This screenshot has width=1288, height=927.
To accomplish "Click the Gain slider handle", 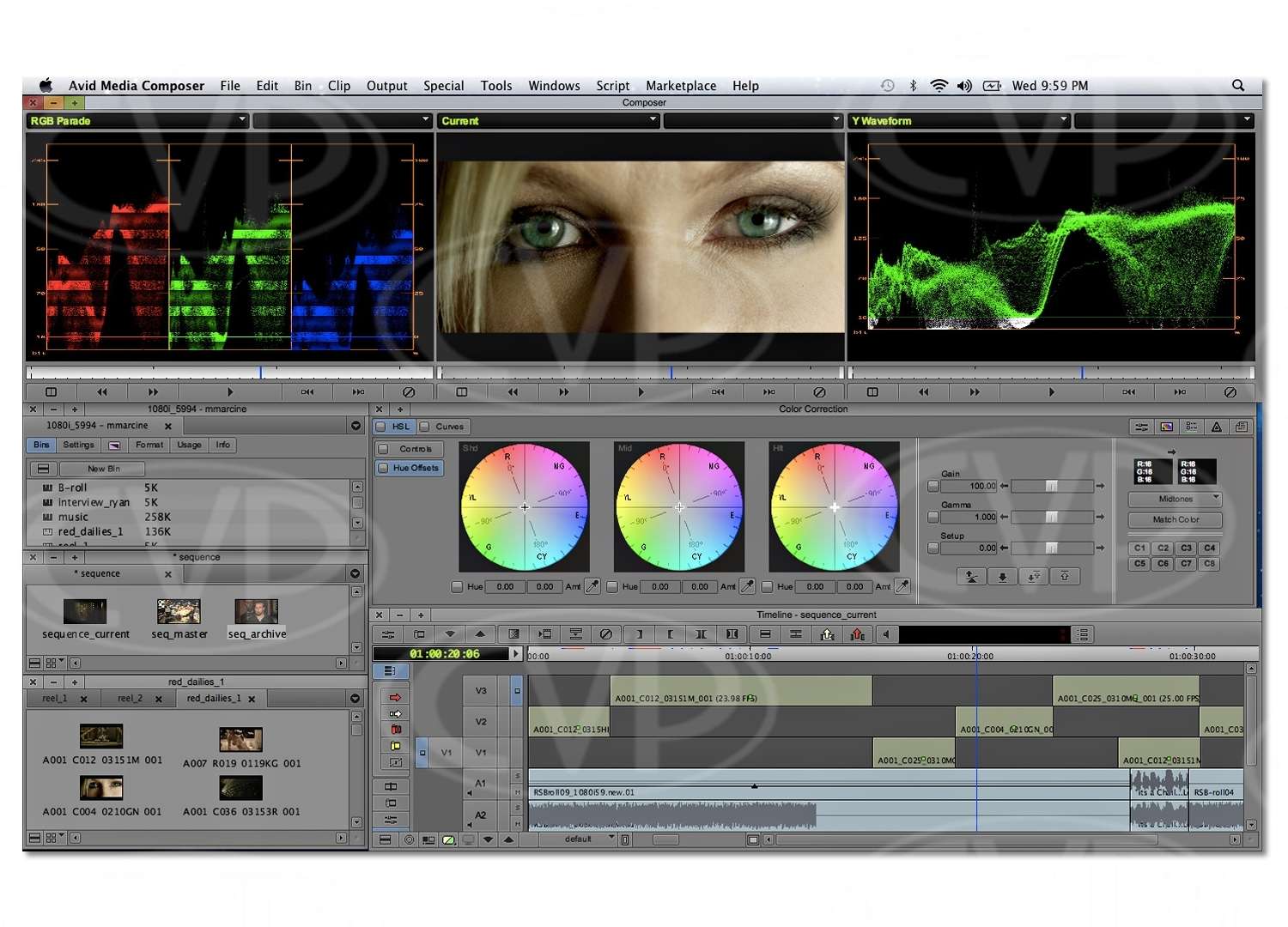I will point(1051,486).
